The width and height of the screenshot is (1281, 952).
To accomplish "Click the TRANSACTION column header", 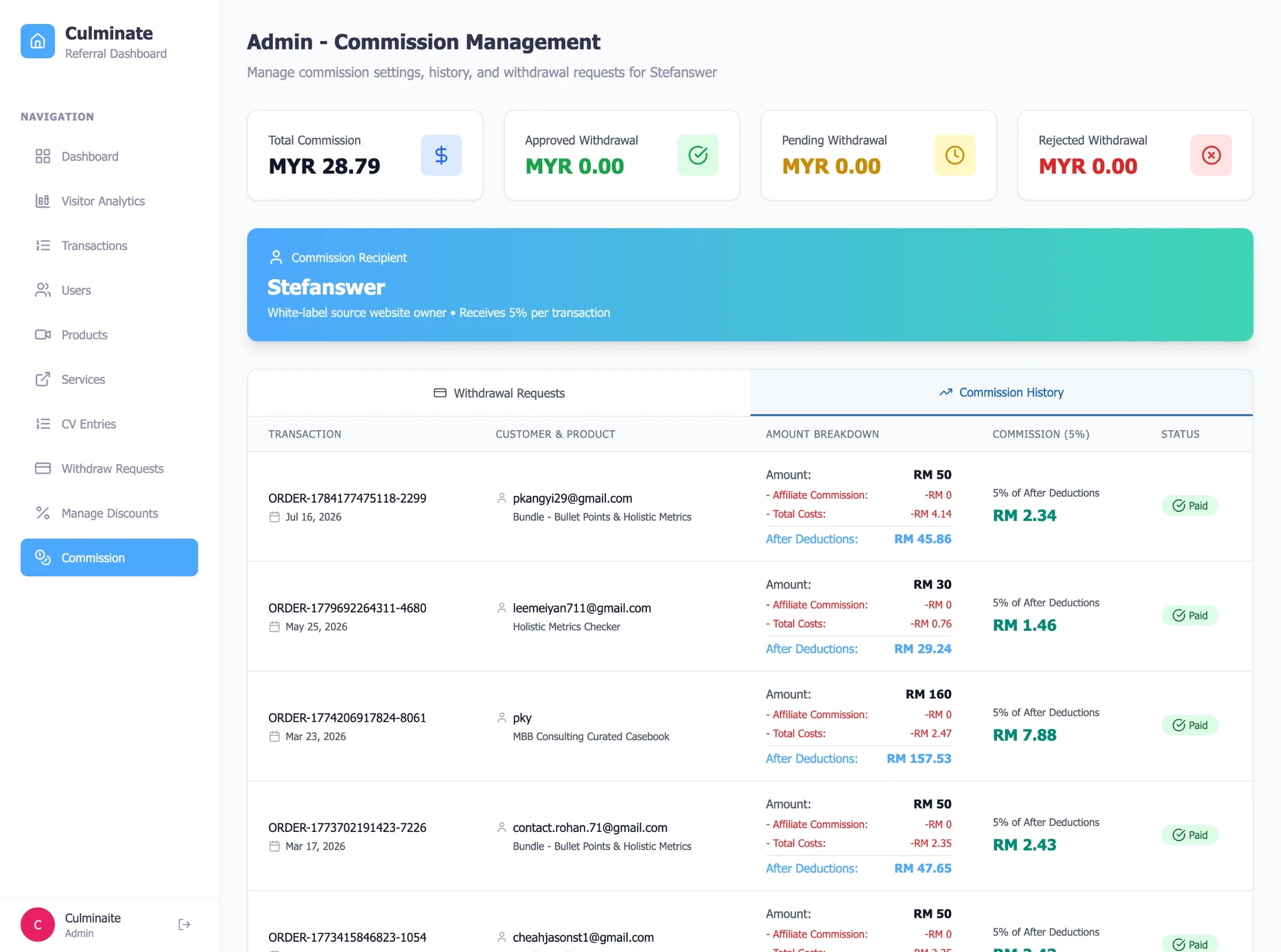I will [x=305, y=434].
